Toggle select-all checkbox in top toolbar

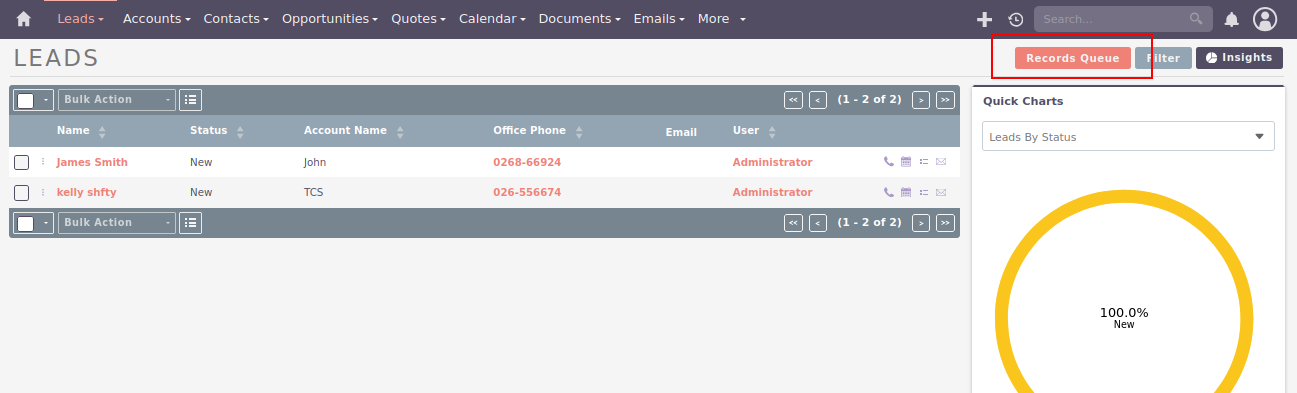tap(26, 100)
